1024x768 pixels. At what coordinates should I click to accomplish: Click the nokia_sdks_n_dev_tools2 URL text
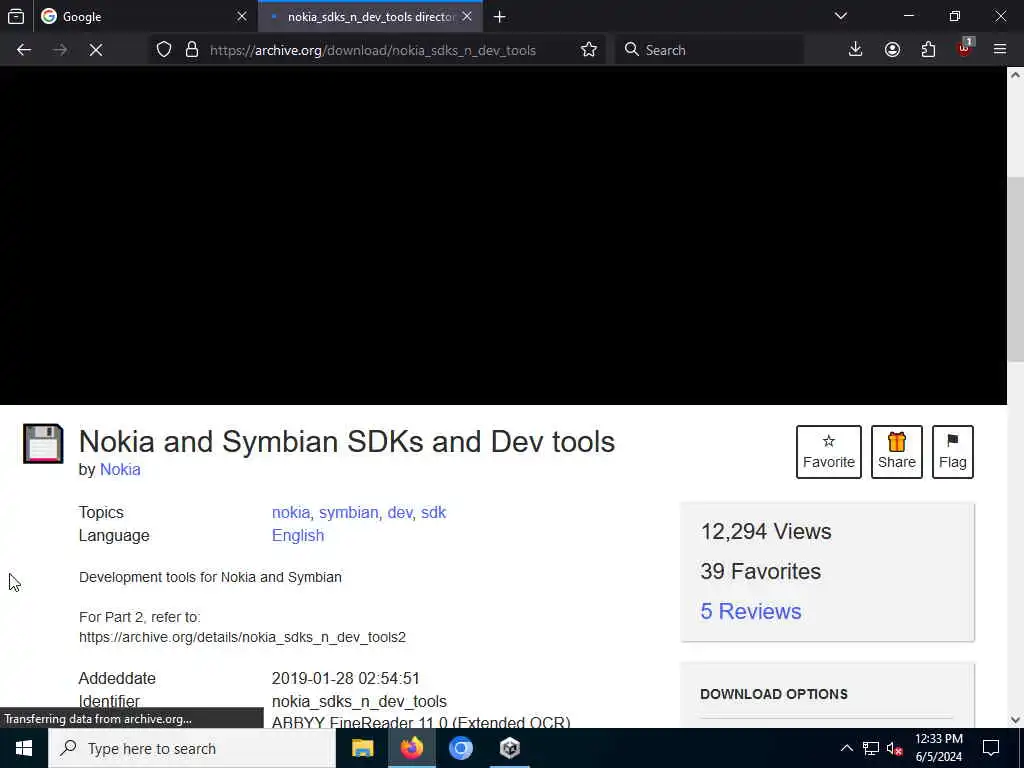point(242,637)
